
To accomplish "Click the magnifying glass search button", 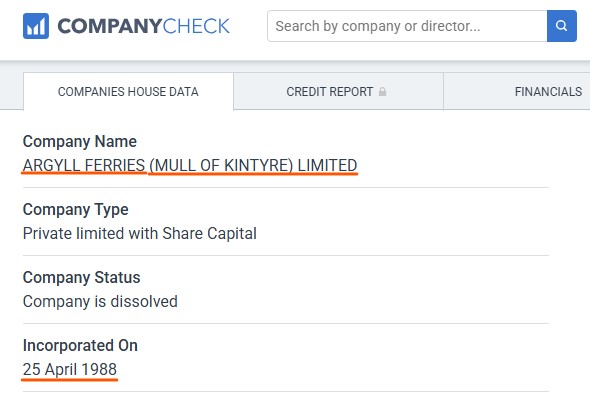I will pyautogui.click(x=561, y=26).
